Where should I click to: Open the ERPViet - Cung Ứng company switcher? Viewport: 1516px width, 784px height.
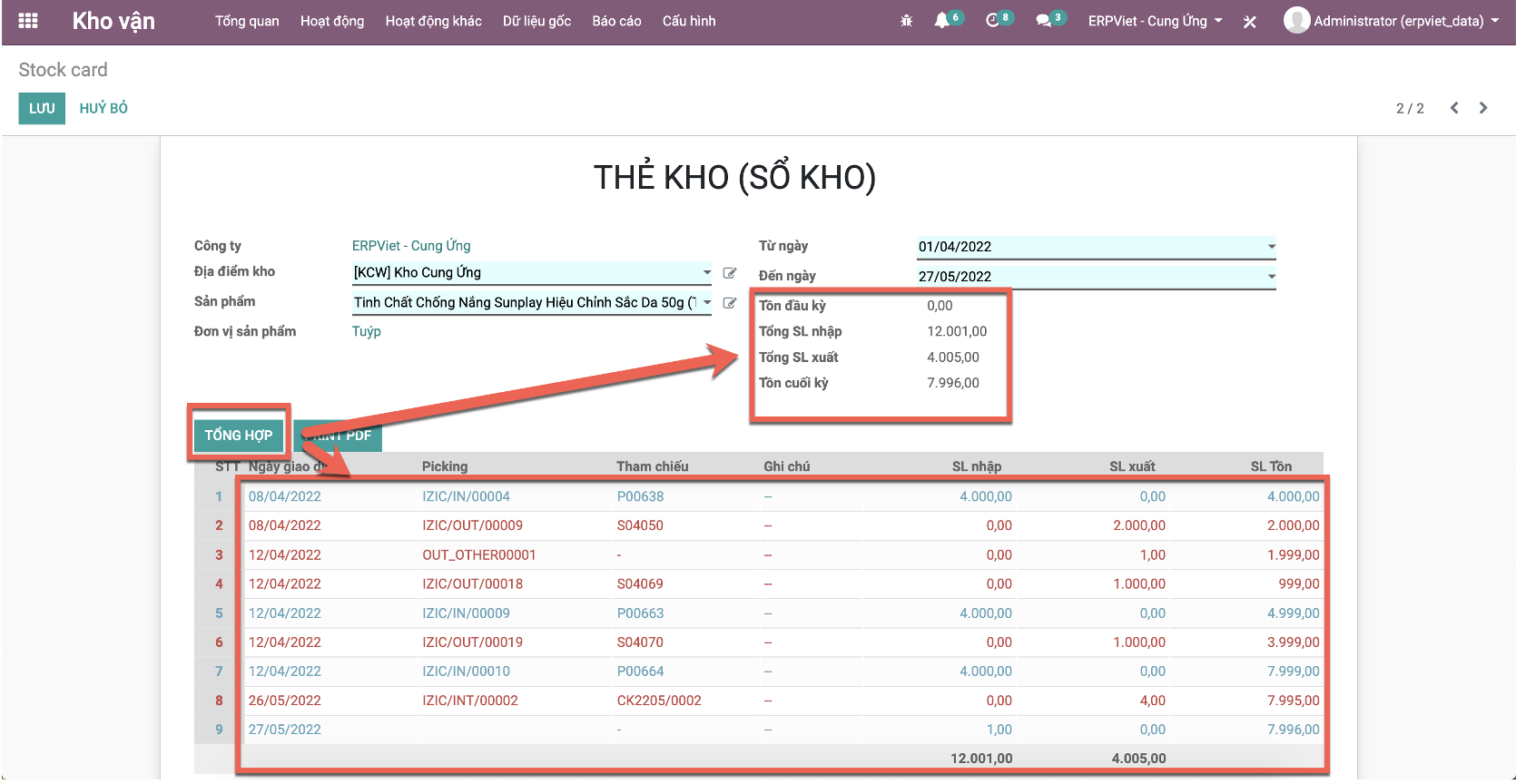(x=1155, y=21)
